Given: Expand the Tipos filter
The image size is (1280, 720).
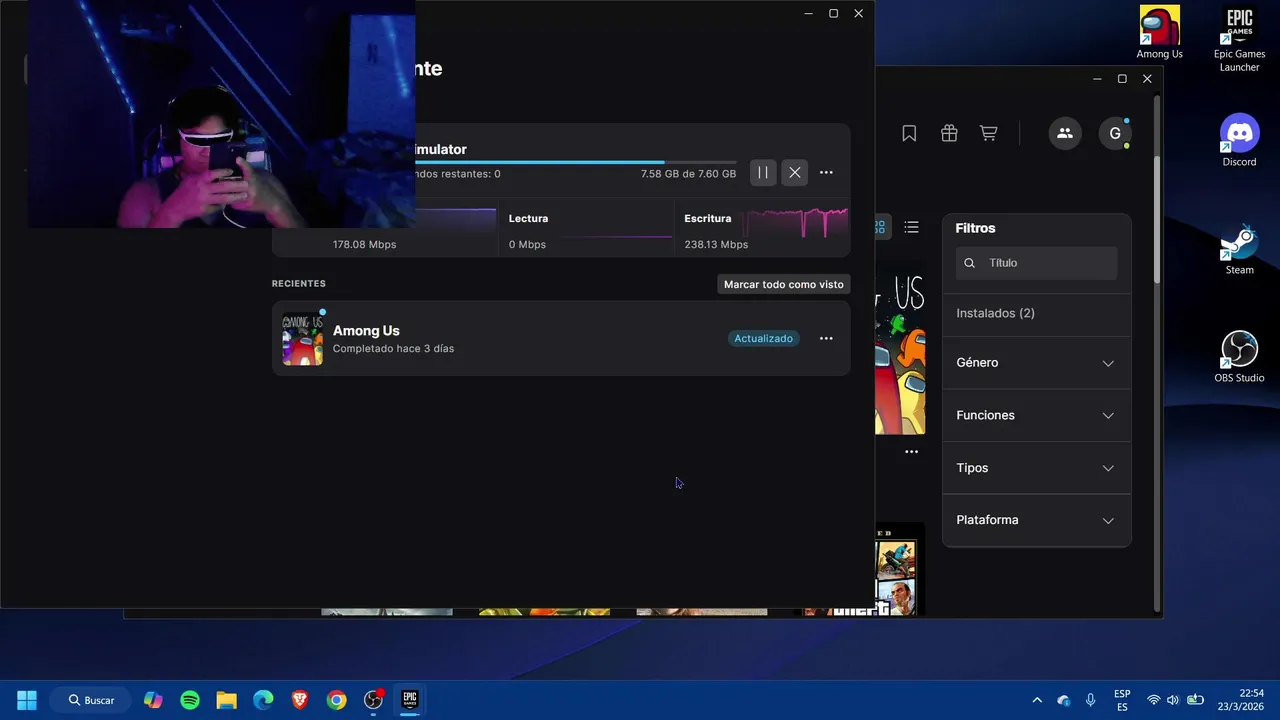Looking at the screenshot, I should (1036, 468).
